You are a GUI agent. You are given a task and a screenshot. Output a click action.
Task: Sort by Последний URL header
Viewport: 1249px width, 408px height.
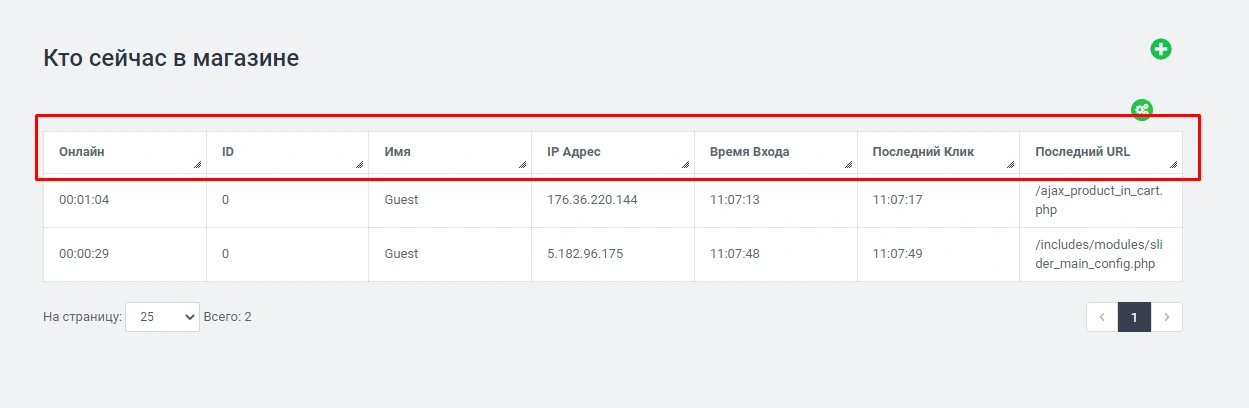pyautogui.click(x=1082, y=152)
